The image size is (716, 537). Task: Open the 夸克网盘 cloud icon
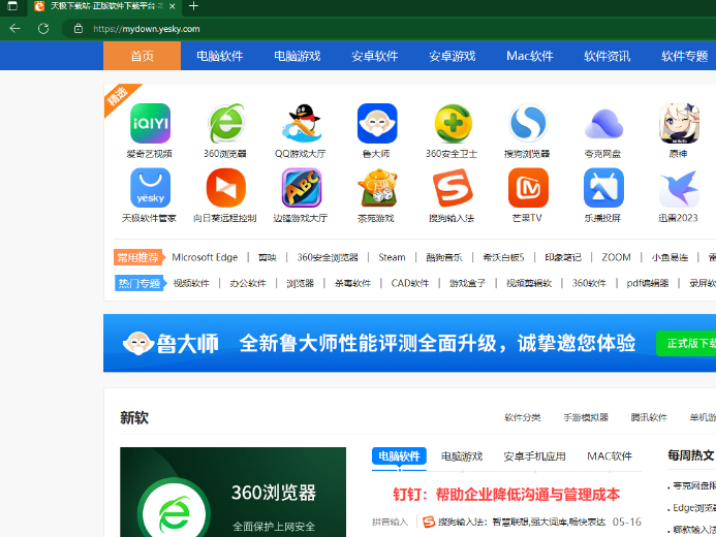604,123
